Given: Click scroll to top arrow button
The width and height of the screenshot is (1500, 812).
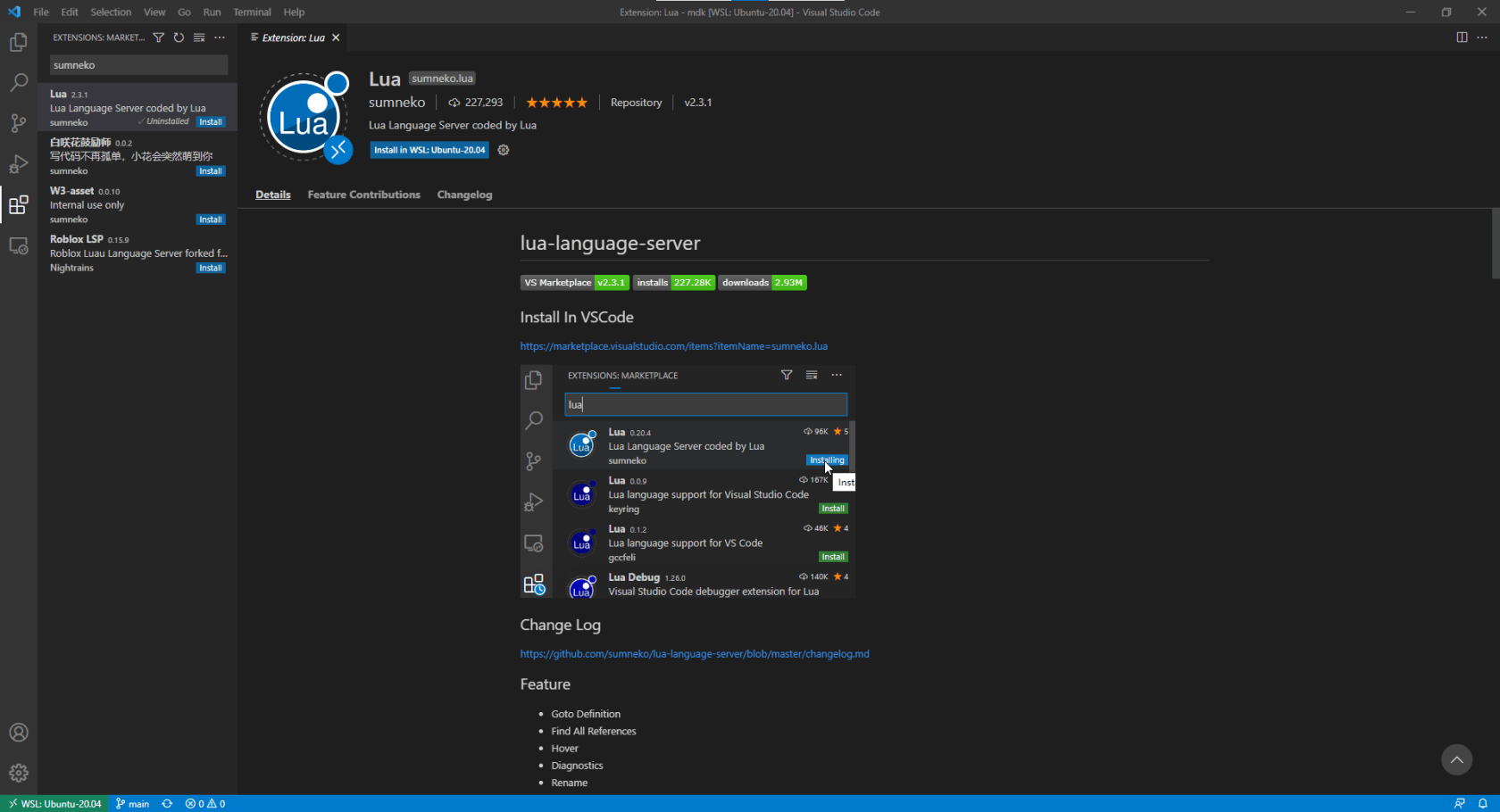Looking at the screenshot, I should 1456,759.
